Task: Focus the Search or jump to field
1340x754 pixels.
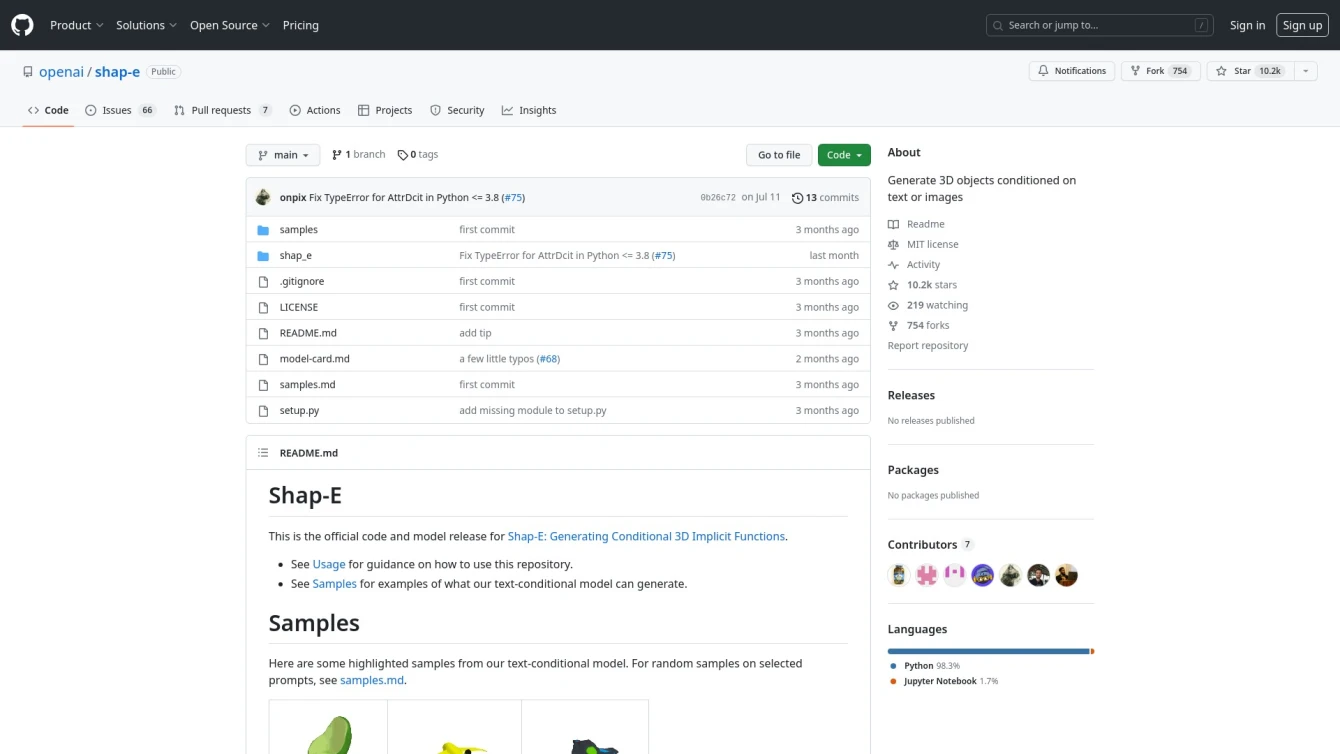Action: click(1100, 25)
